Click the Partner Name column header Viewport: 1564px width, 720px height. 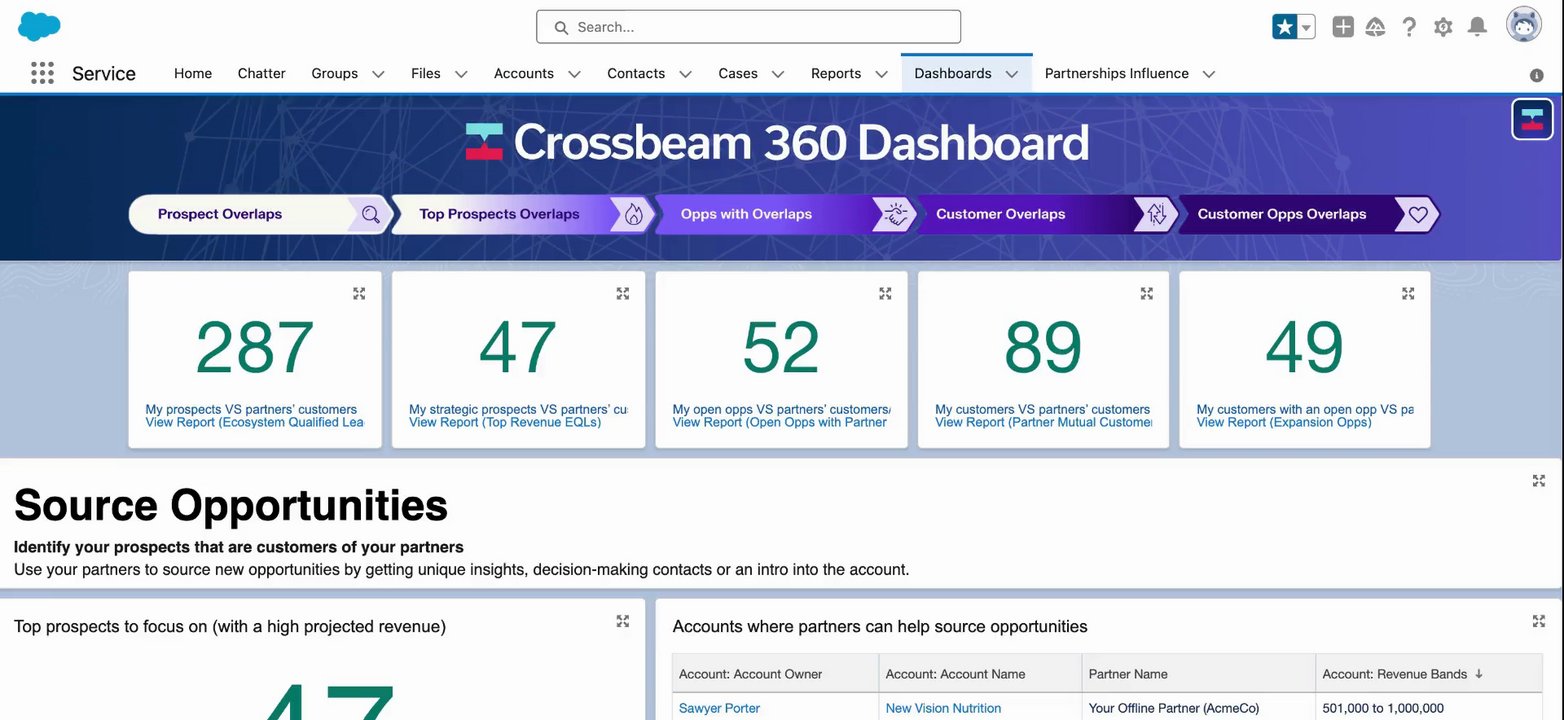point(1199,674)
